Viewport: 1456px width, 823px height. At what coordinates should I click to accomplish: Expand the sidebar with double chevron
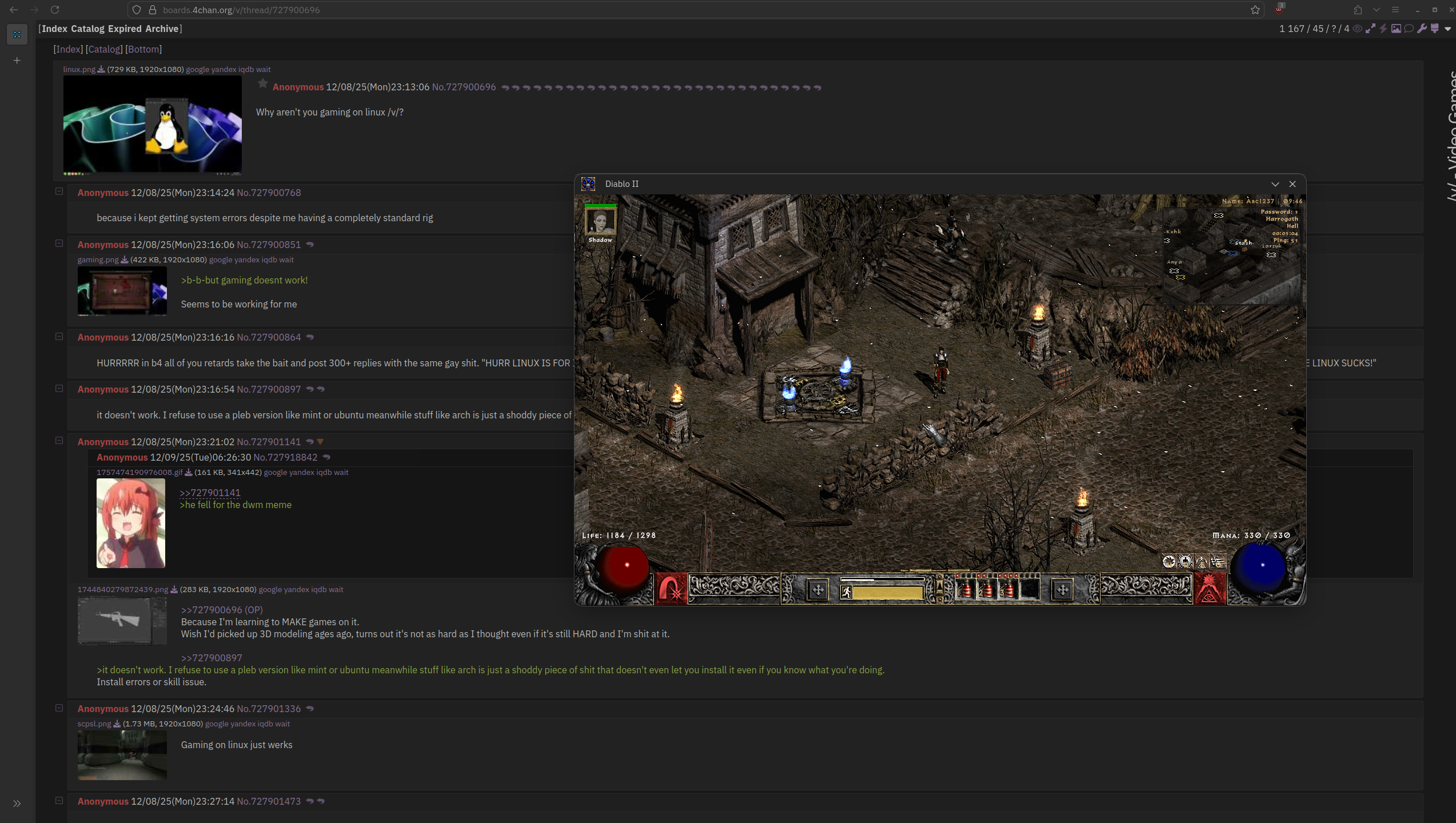pyautogui.click(x=17, y=804)
